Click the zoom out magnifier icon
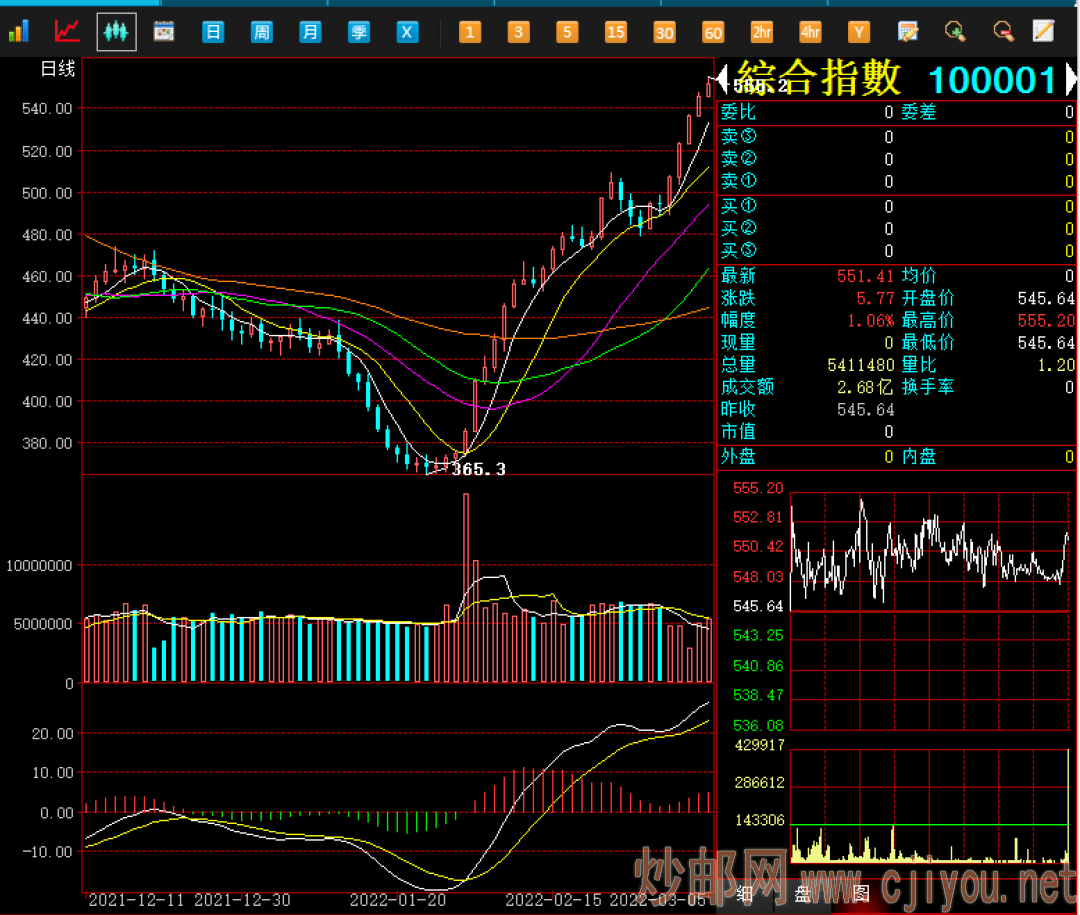 click(1004, 32)
